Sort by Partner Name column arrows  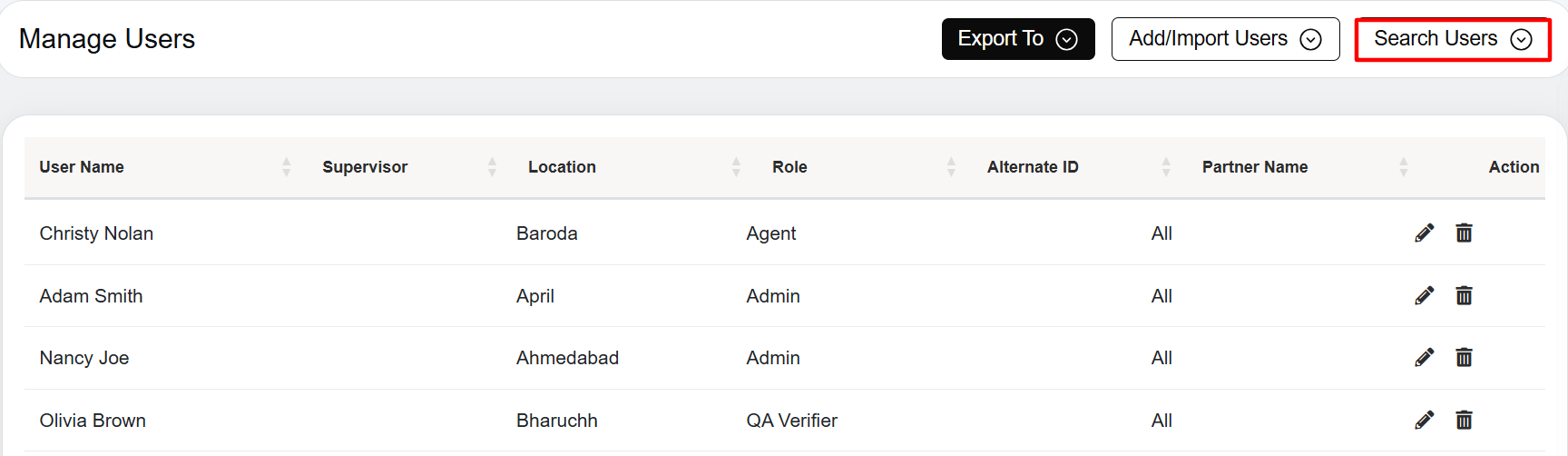click(1403, 167)
